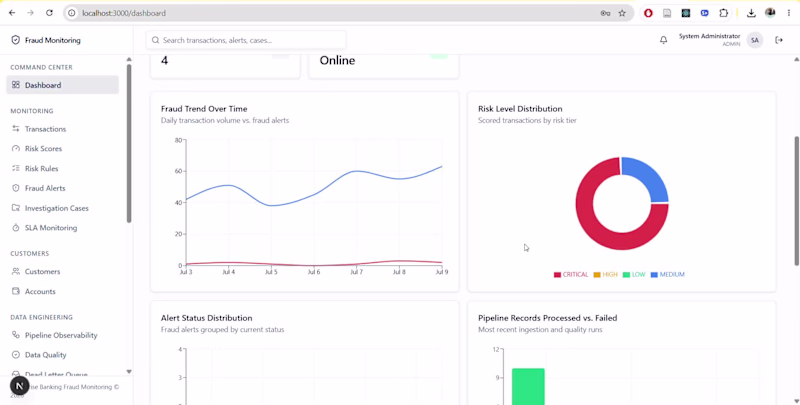Open the Risk Rules section
The height and width of the screenshot is (405, 800).
(62, 168)
